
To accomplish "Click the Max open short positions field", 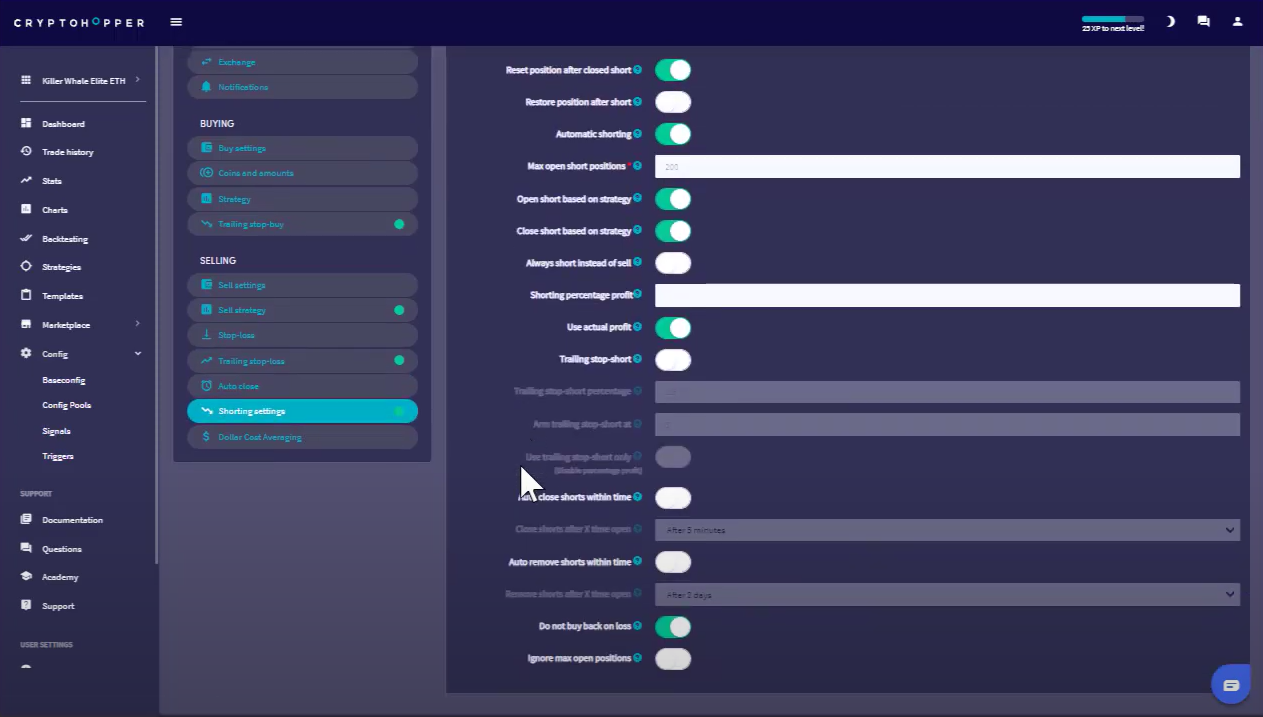I will click(946, 167).
